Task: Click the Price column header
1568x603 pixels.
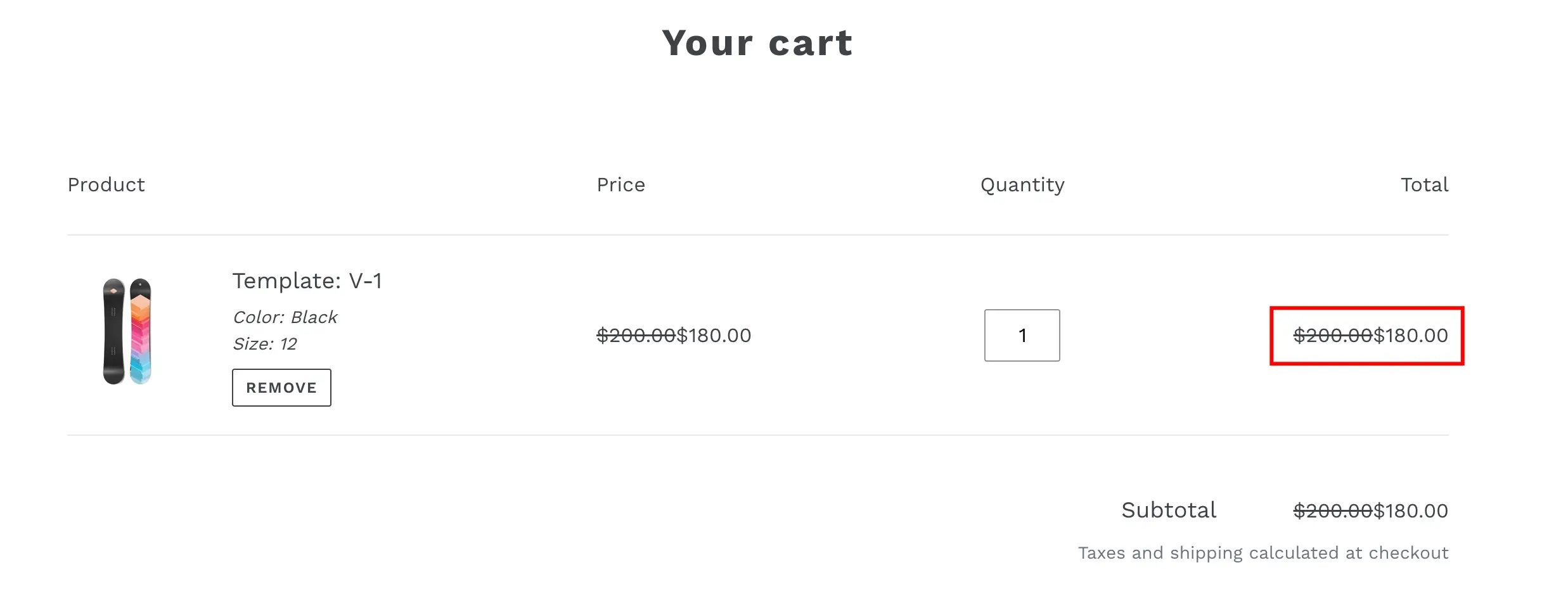Action: pyautogui.click(x=620, y=185)
